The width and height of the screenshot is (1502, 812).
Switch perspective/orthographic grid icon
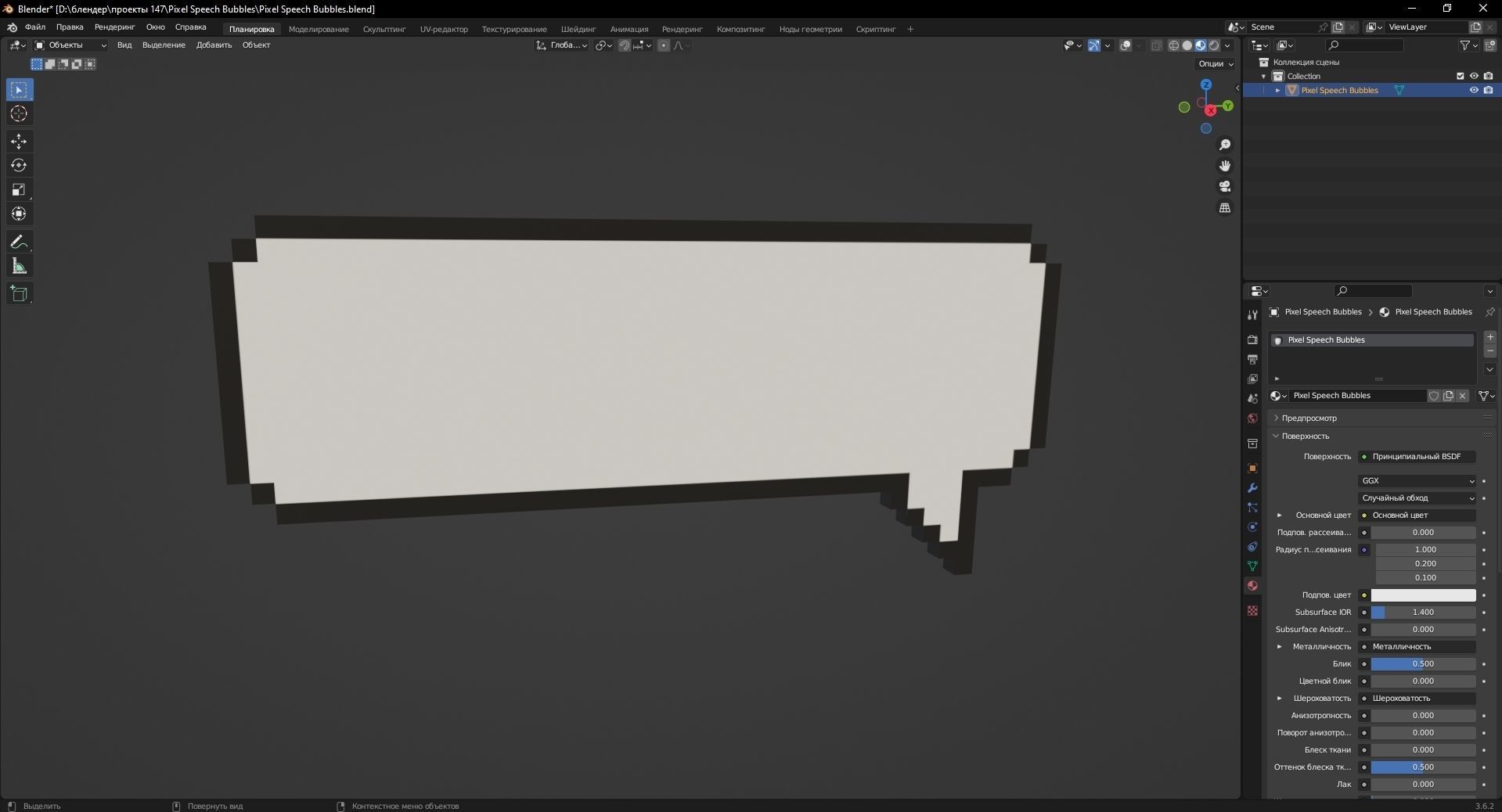(1225, 208)
